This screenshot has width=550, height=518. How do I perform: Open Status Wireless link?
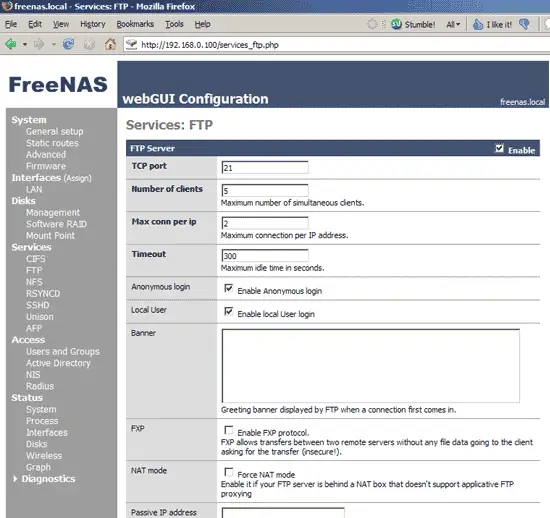coord(44,456)
